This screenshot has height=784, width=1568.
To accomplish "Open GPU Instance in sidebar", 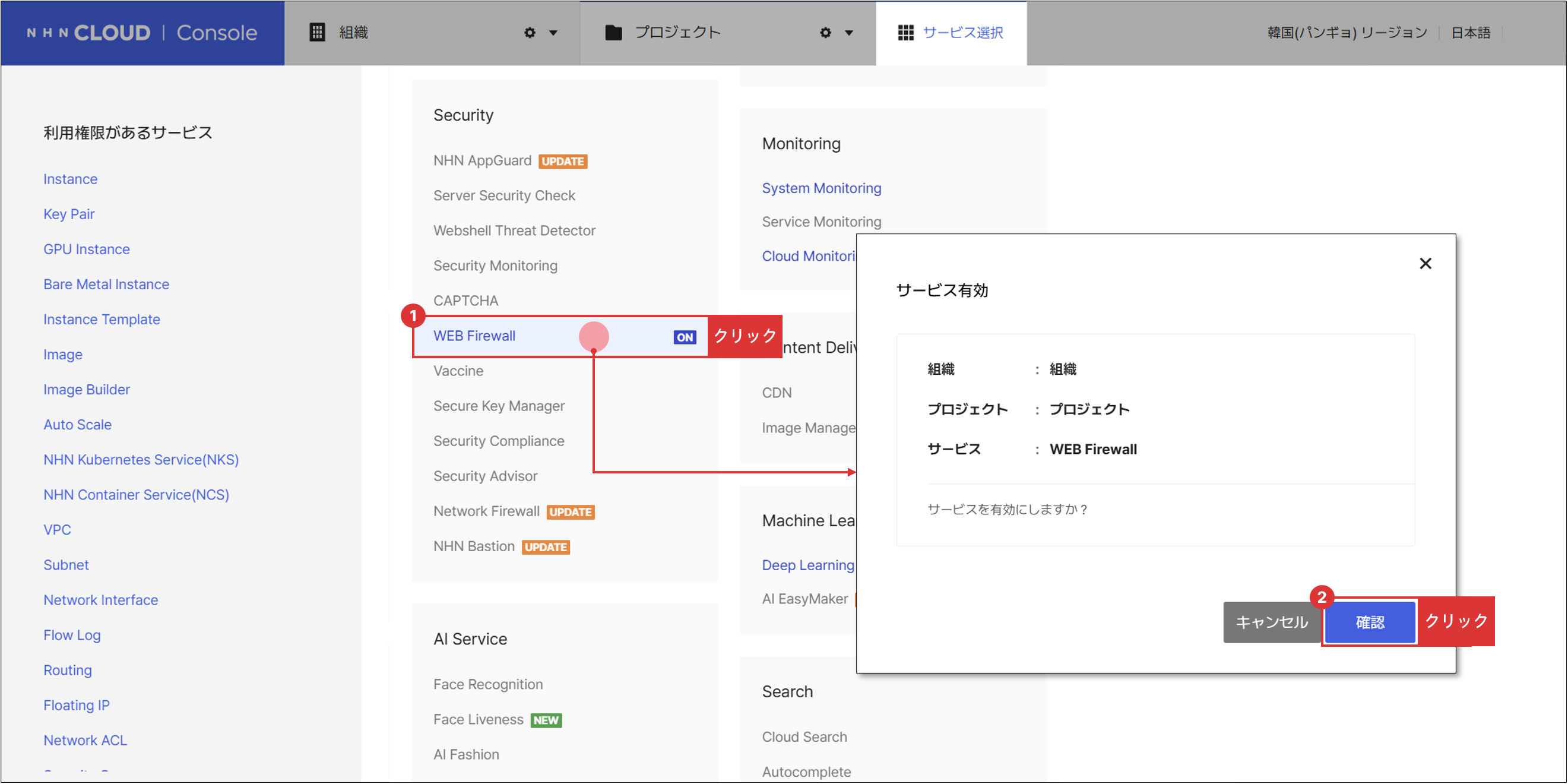I will tap(87, 249).
